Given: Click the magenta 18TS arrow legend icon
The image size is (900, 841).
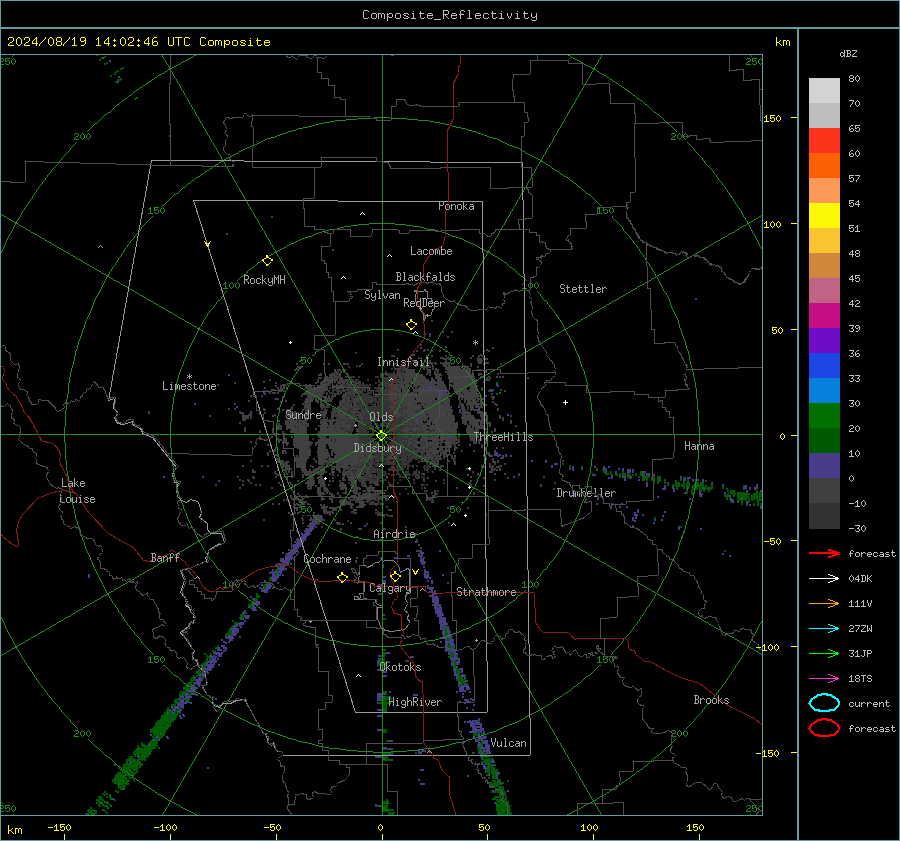Looking at the screenshot, I should (x=824, y=679).
